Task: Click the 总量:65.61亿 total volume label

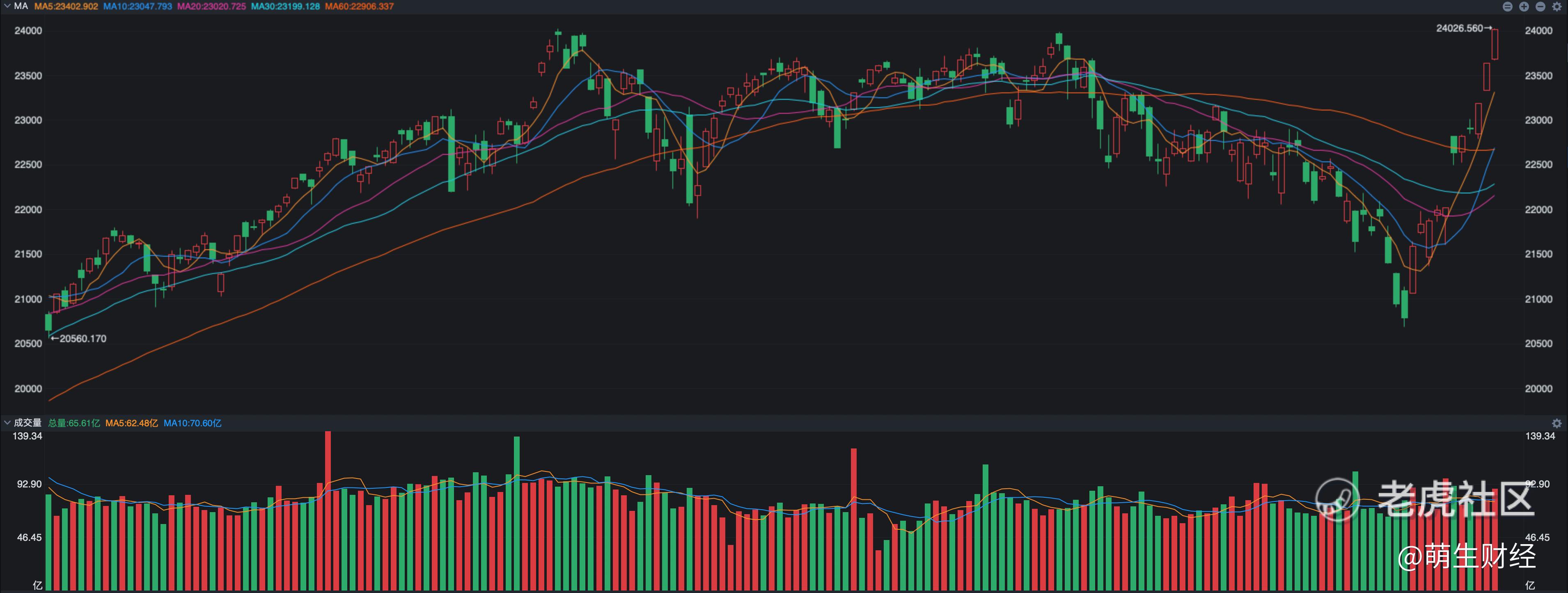Action: pyautogui.click(x=73, y=423)
